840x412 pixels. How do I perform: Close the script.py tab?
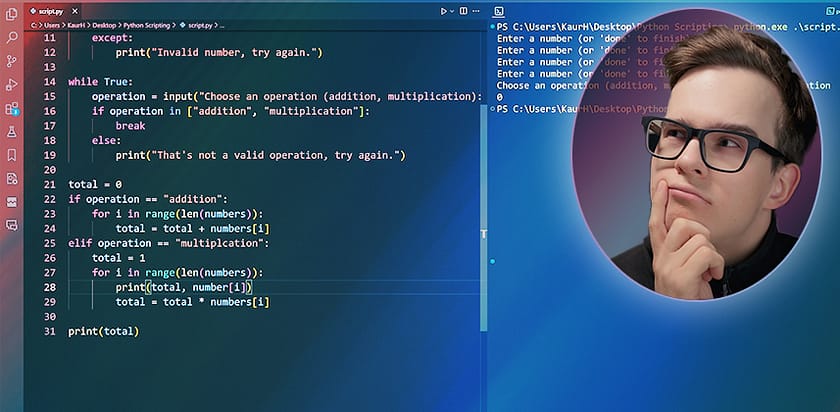click(x=74, y=11)
